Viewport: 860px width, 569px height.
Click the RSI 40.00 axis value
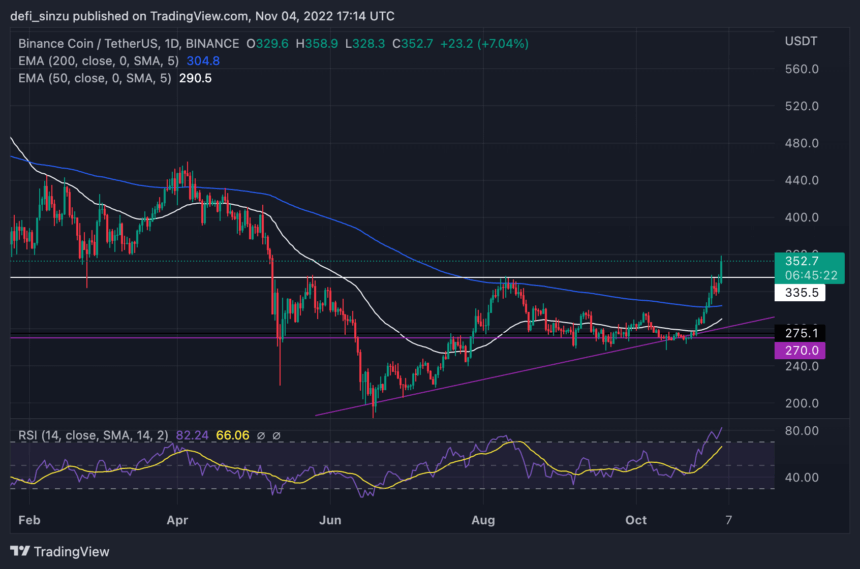point(802,477)
